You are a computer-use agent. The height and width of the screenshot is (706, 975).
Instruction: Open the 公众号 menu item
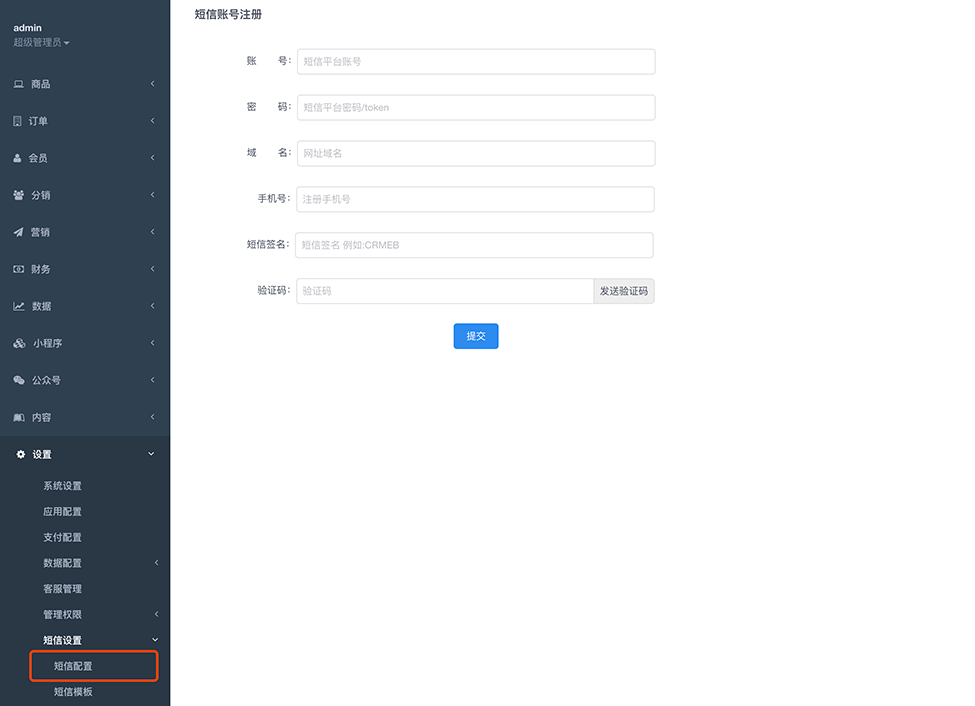85,380
